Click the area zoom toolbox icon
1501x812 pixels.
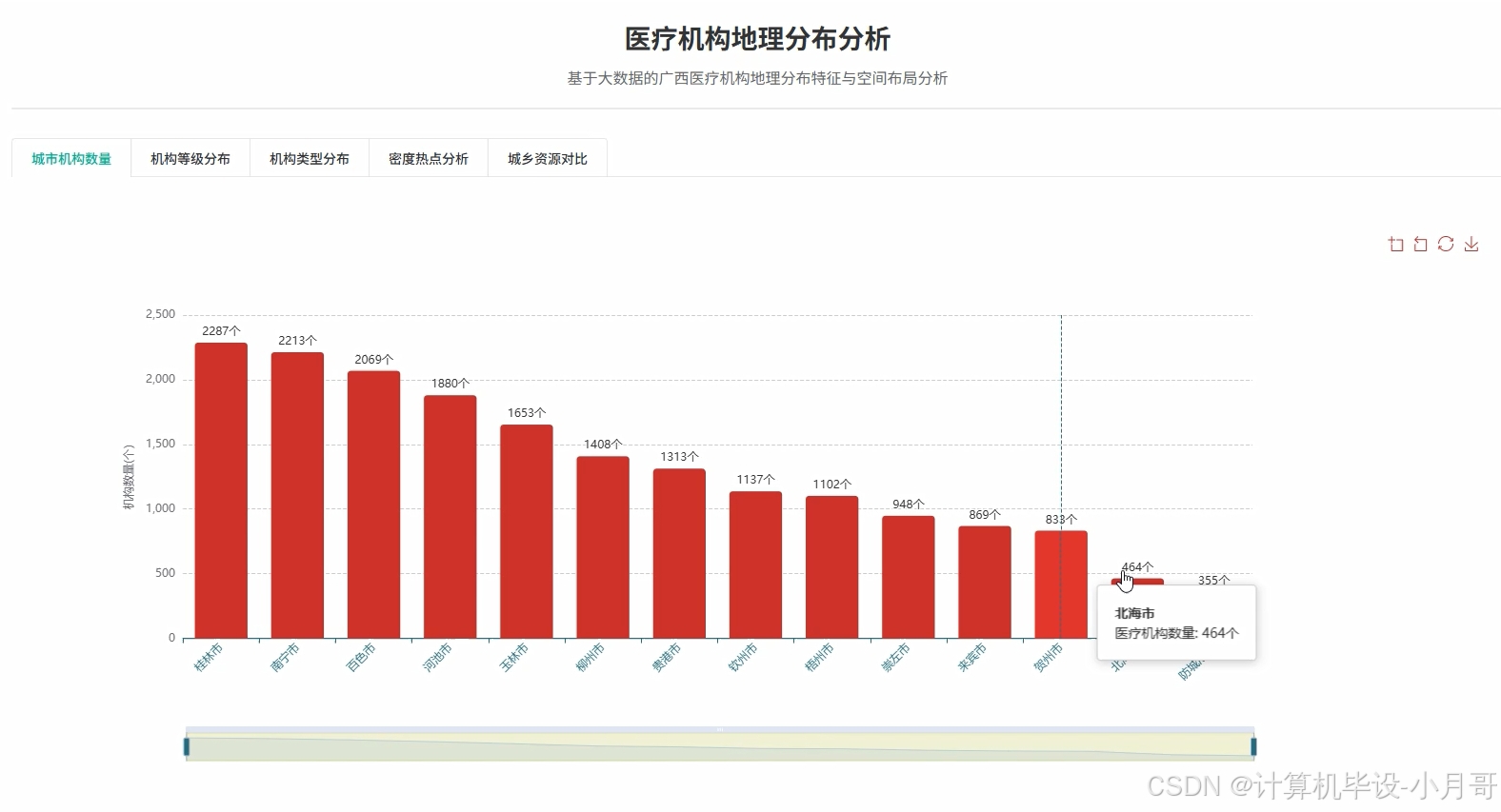click(x=1395, y=245)
